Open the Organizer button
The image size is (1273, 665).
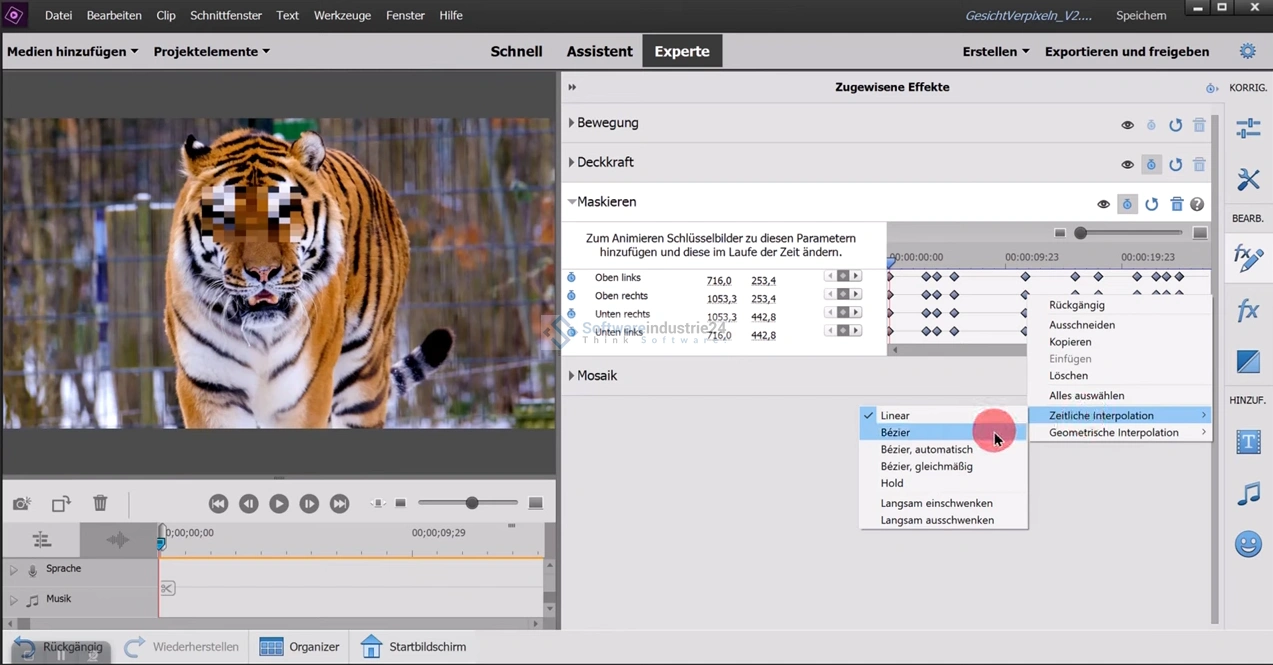pos(300,647)
